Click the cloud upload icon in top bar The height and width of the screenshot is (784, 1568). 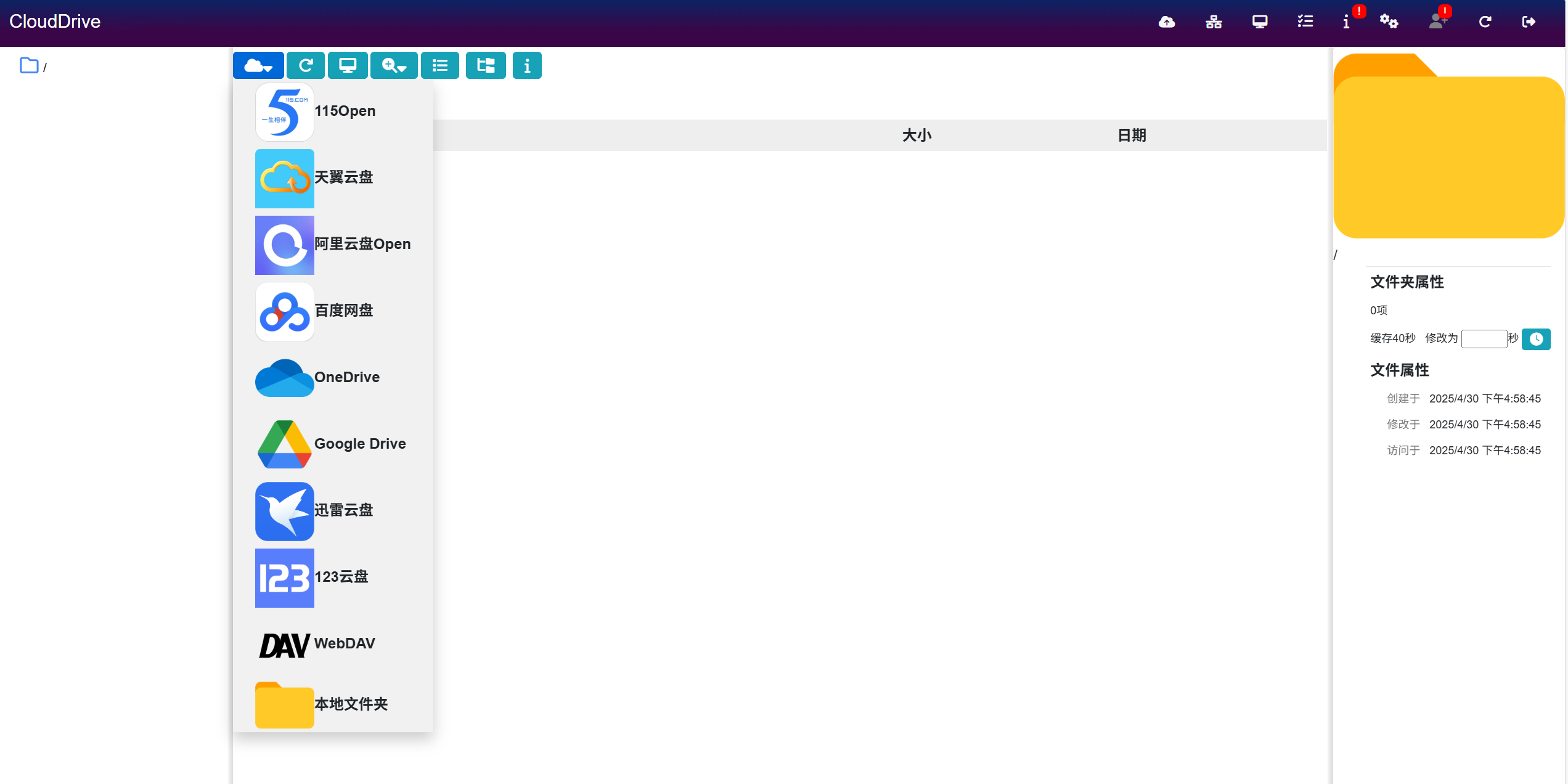click(x=1167, y=22)
